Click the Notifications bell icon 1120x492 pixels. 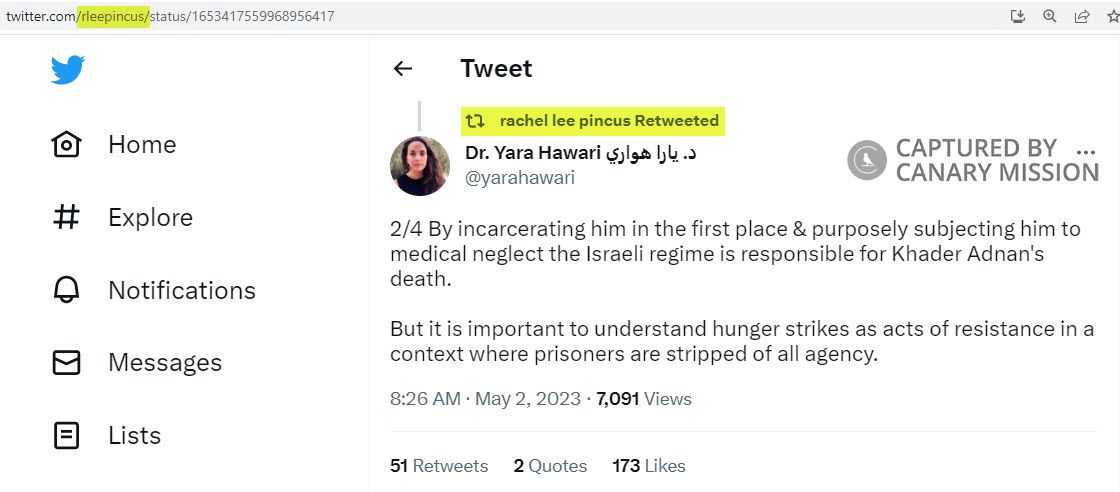[66, 290]
